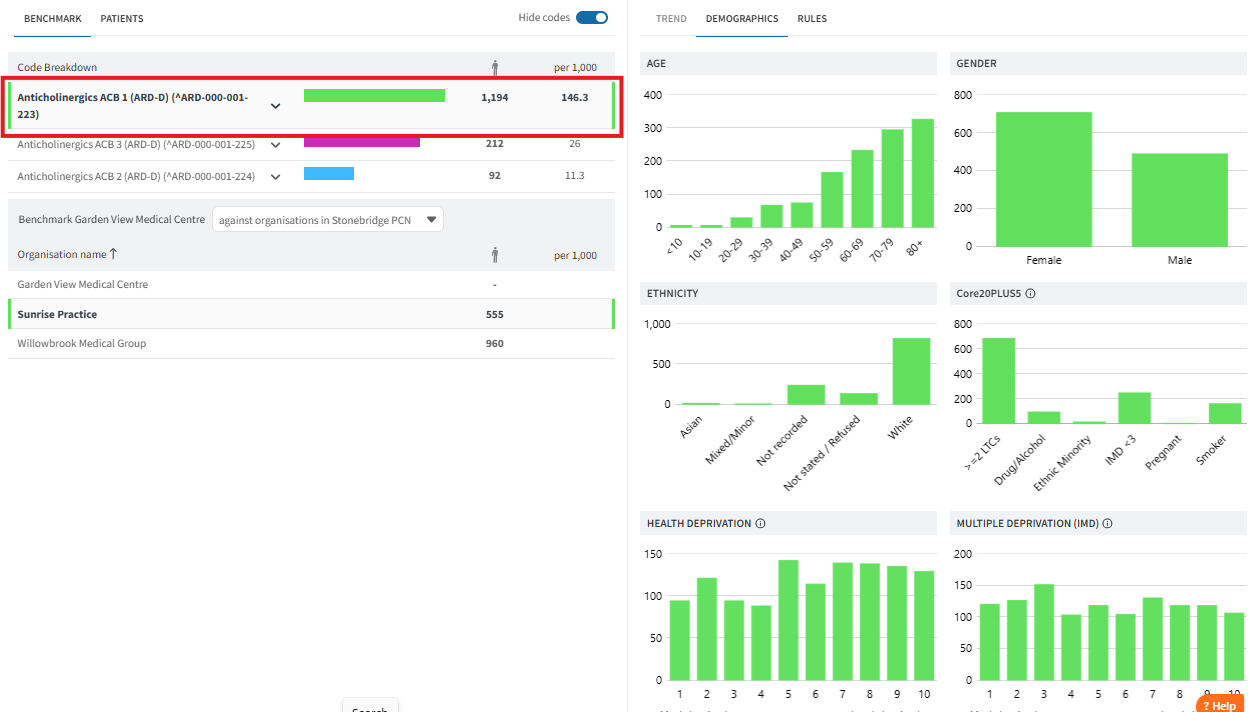This screenshot has width=1250, height=712.
Task: Click the 80+ bar in Age chart
Action: tap(922, 173)
